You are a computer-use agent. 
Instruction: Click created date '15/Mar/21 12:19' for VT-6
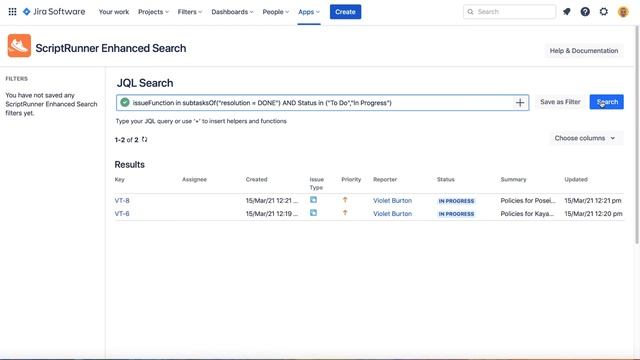(x=272, y=213)
